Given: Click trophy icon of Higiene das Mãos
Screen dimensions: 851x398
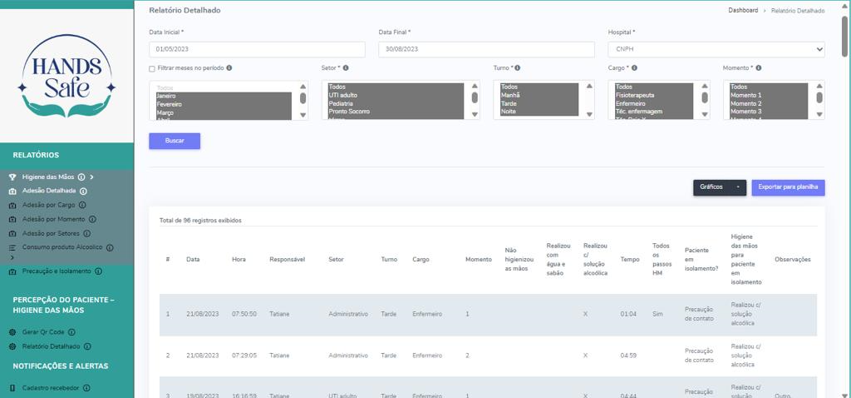Looking at the screenshot, I should point(12,177).
